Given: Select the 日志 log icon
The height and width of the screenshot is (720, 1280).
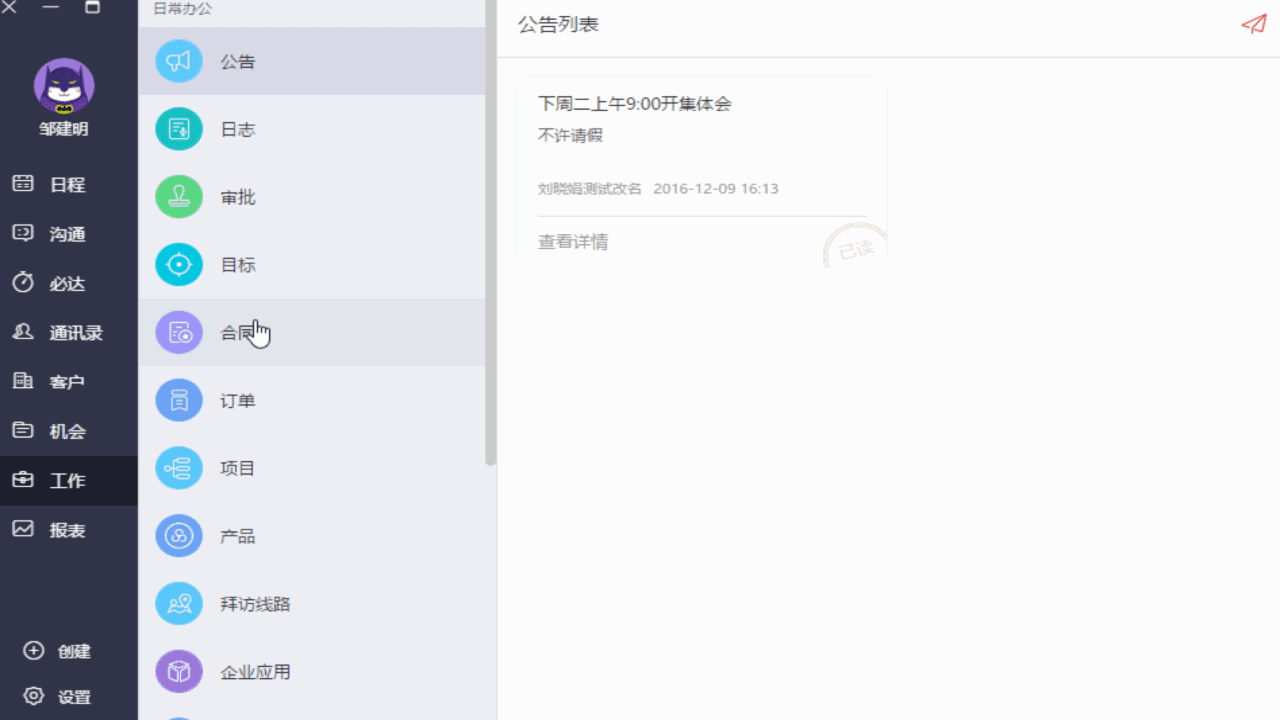Looking at the screenshot, I should 179,129.
